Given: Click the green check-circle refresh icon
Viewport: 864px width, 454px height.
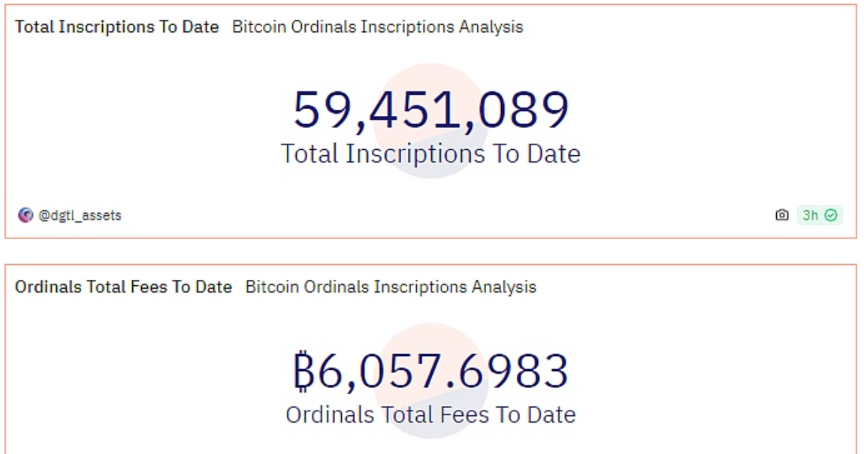Looking at the screenshot, I should [x=831, y=215].
